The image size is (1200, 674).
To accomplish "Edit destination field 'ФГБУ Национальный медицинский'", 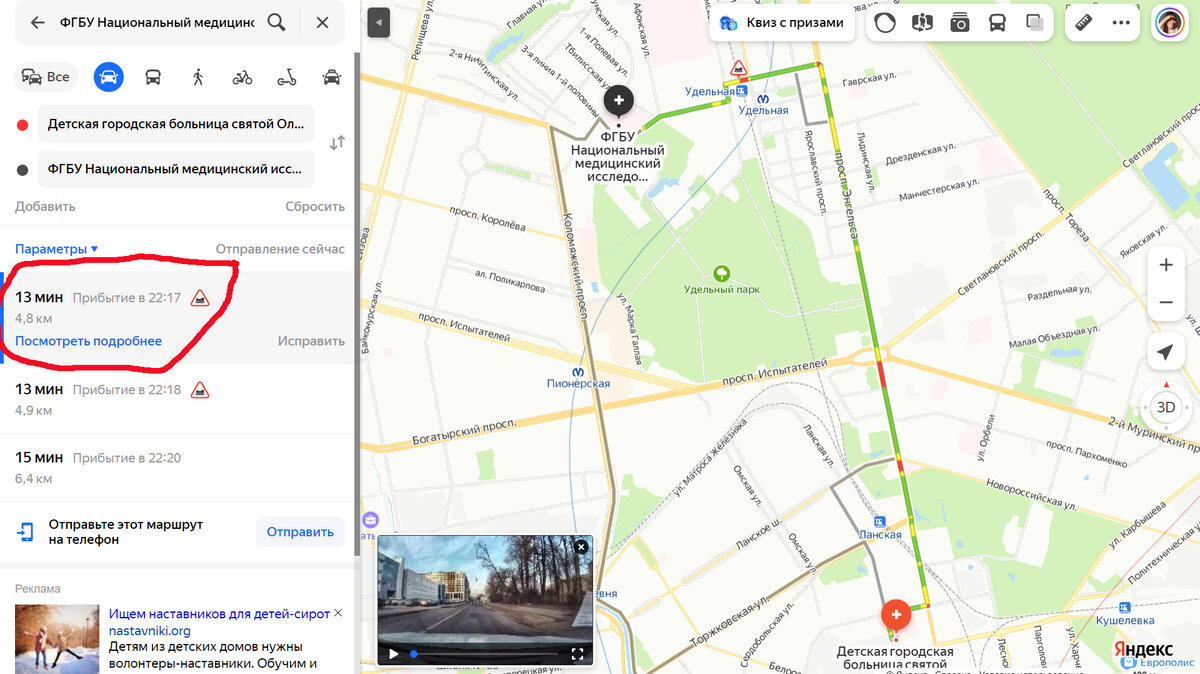I will (x=176, y=169).
